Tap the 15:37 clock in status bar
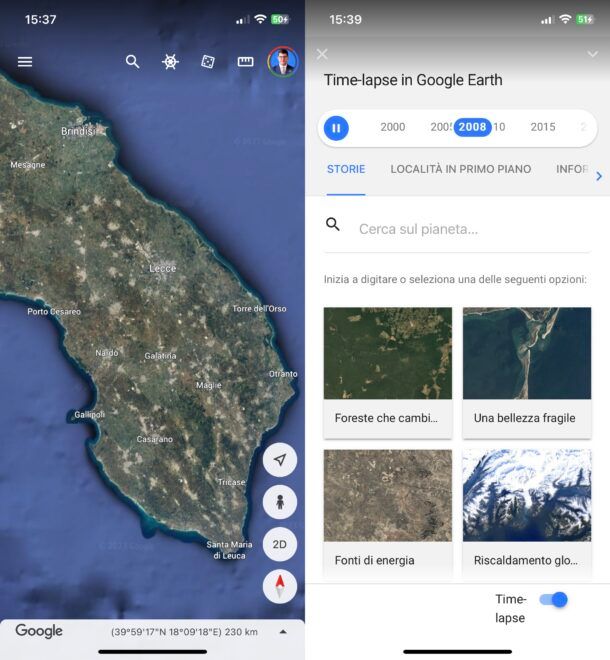Viewport: 610px width, 660px height. coord(40,19)
